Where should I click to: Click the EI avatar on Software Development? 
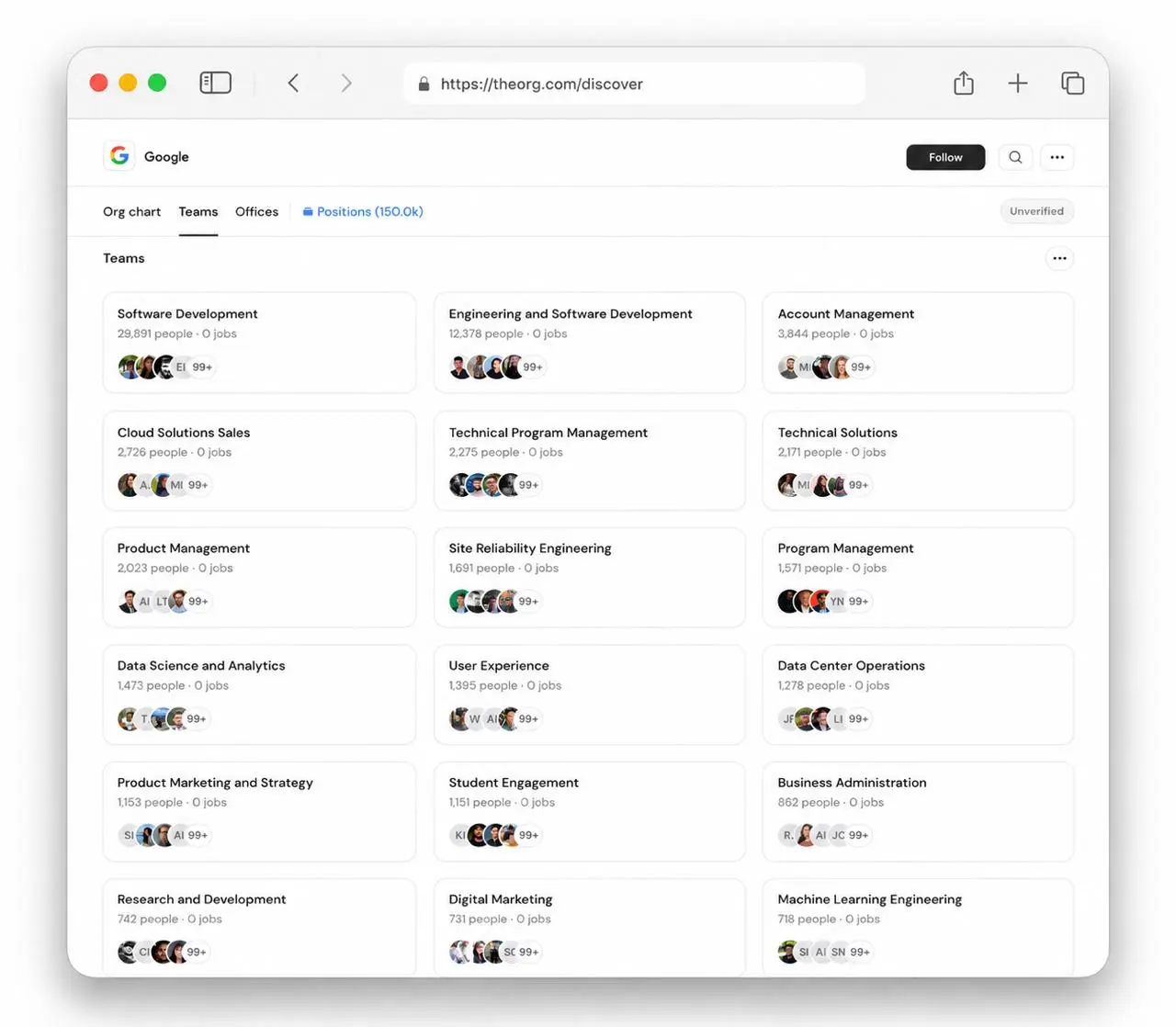(181, 367)
